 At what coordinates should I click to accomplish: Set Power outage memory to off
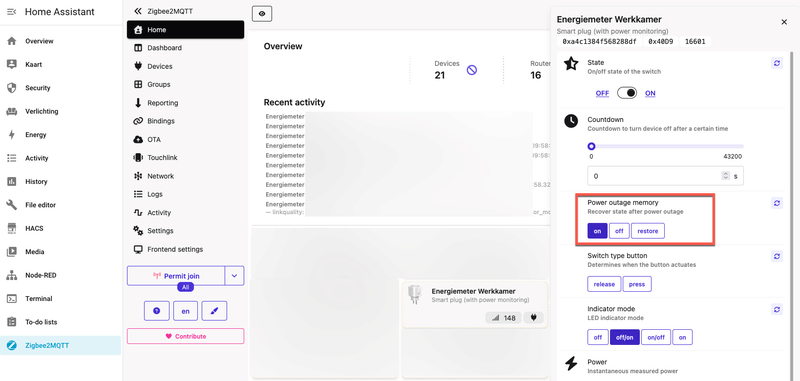pyautogui.click(x=619, y=231)
